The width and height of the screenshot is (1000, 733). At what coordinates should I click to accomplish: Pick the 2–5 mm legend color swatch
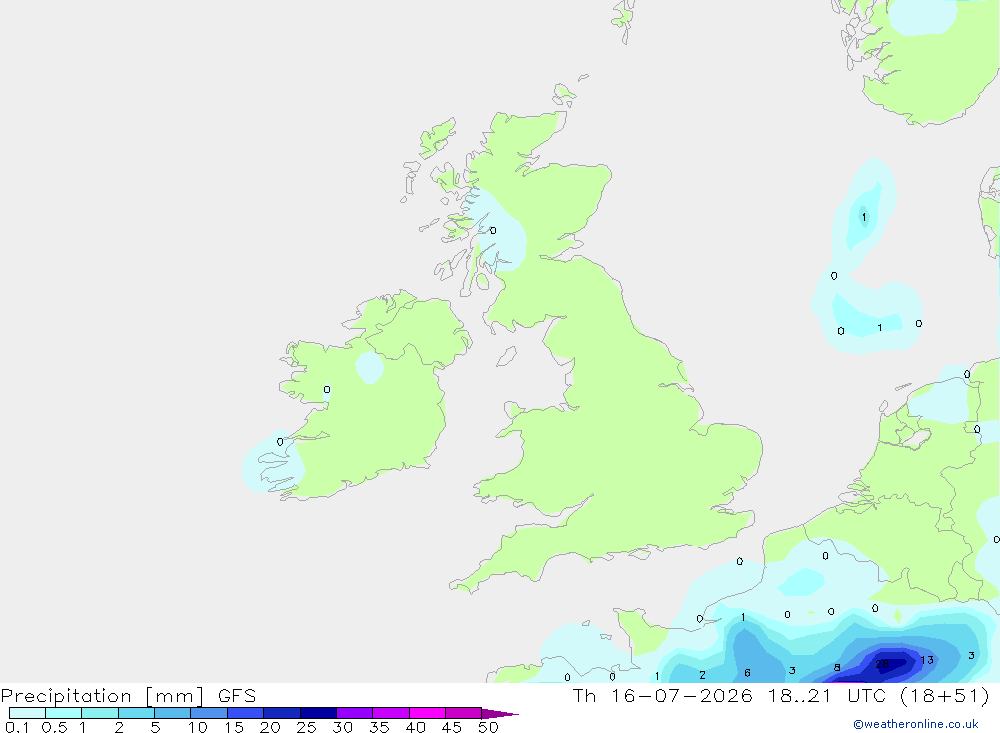coord(136,713)
